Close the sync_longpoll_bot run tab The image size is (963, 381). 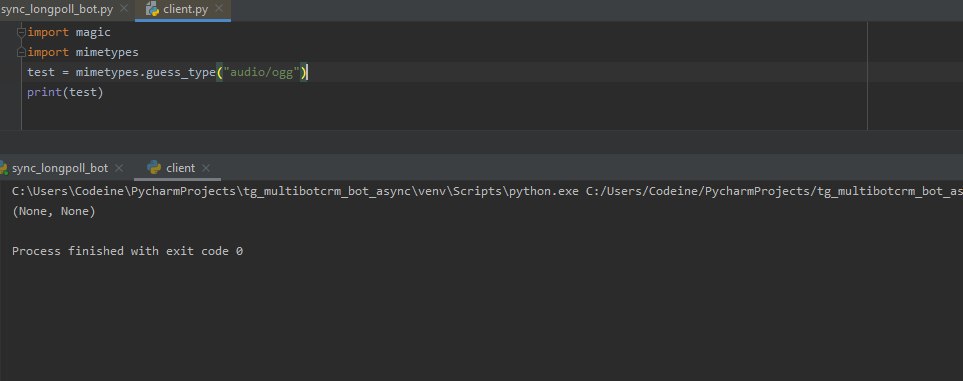click(x=119, y=168)
